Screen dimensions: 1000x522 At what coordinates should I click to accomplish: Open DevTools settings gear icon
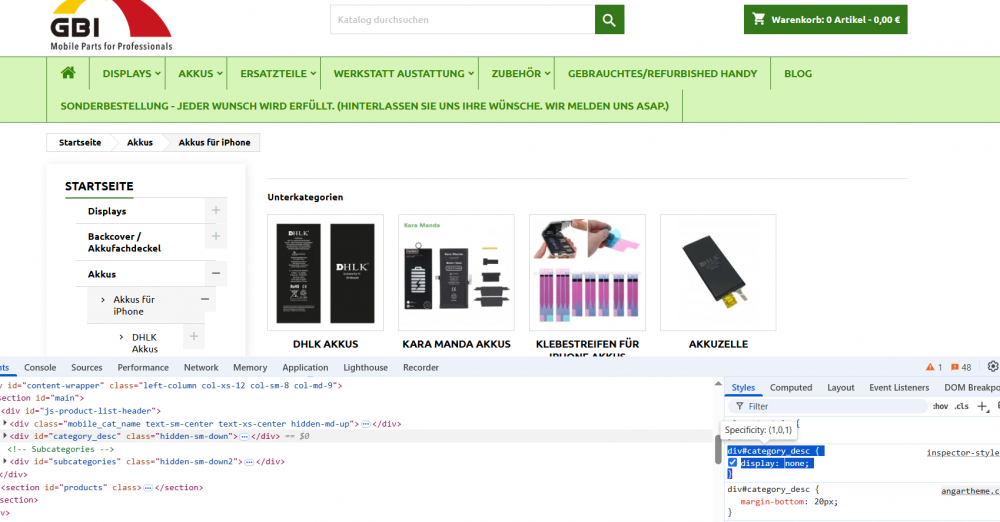pos(993,366)
